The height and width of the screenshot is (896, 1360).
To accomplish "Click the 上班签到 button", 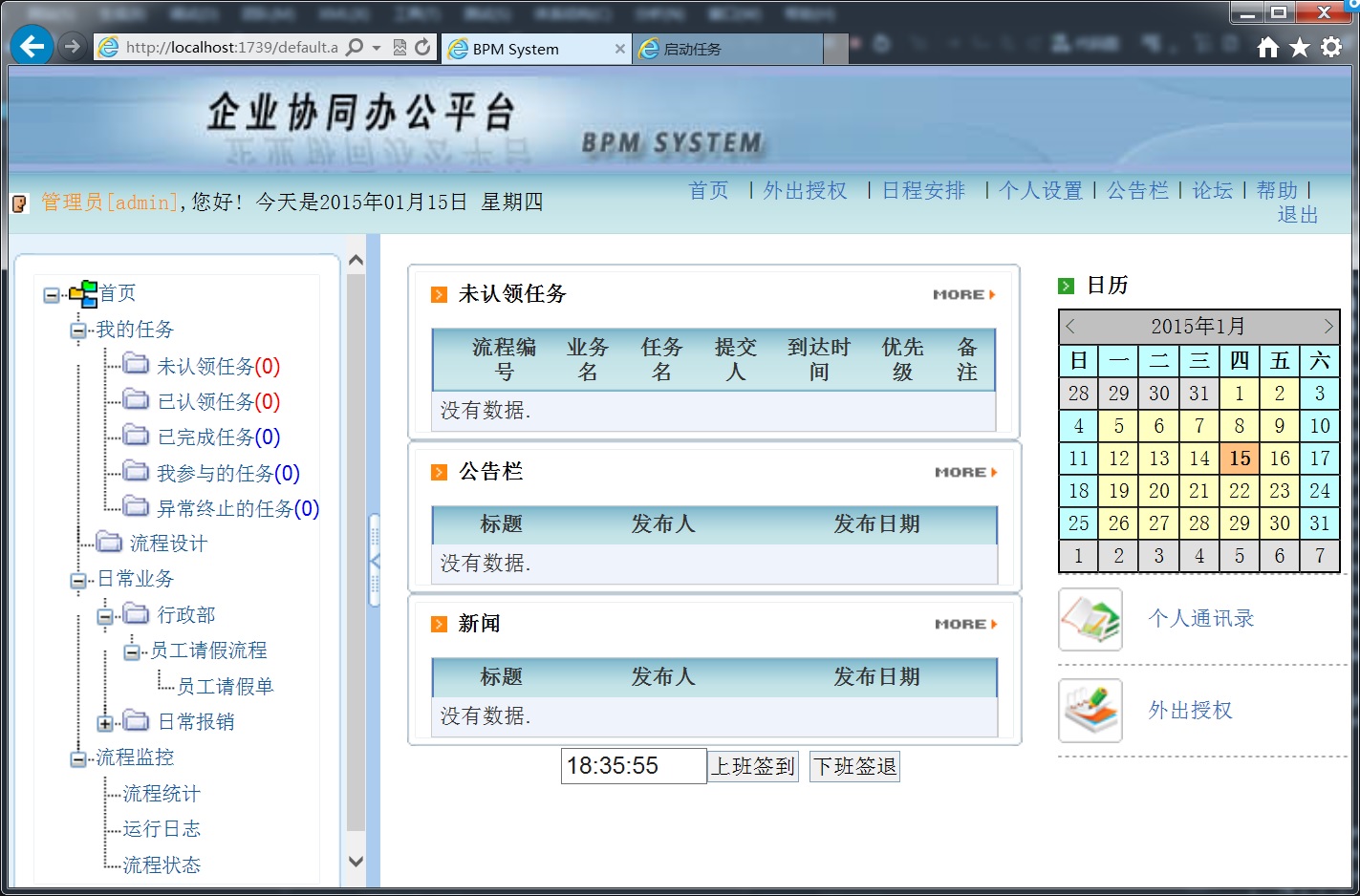I will click(753, 766).
